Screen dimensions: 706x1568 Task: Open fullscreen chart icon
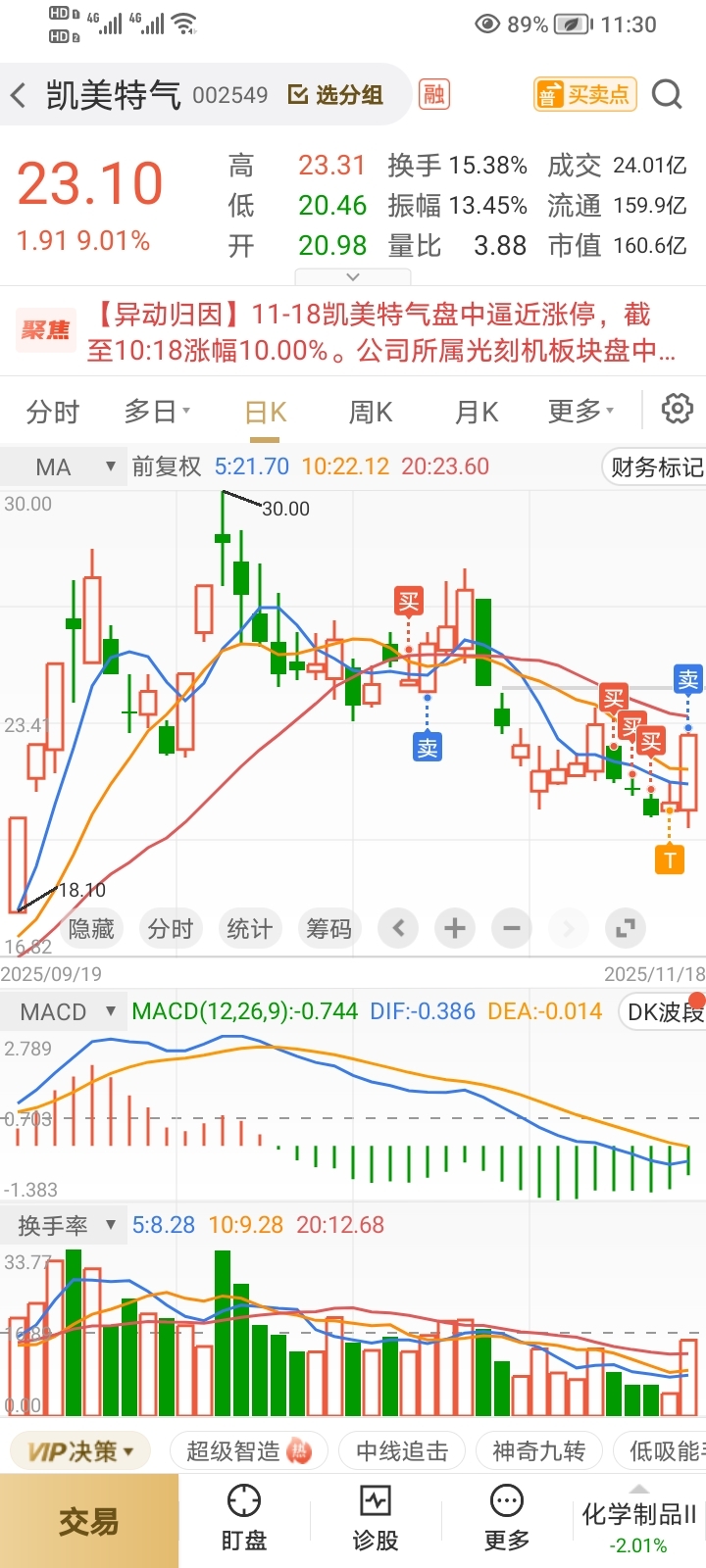pyautogui.click(x=625, y=927)
